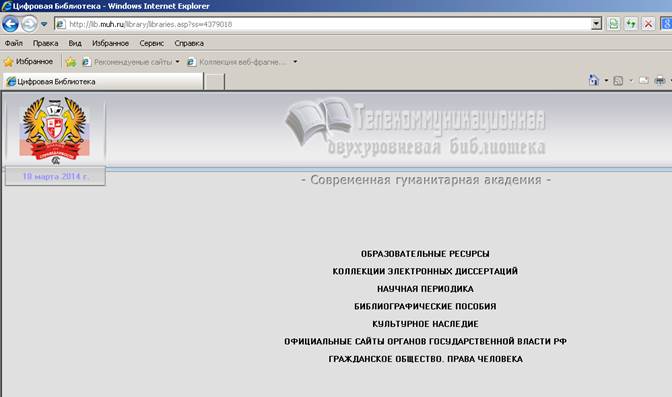Expand the Коллекция веб-фрагментов dropdown arrow
672x397 pixels.
coord(295,62)
